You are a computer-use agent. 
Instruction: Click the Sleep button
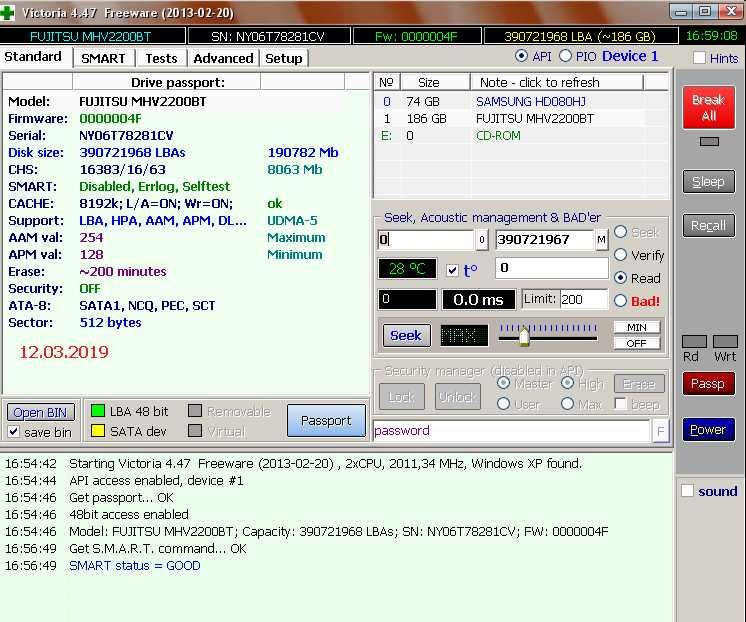coord(709,181)
